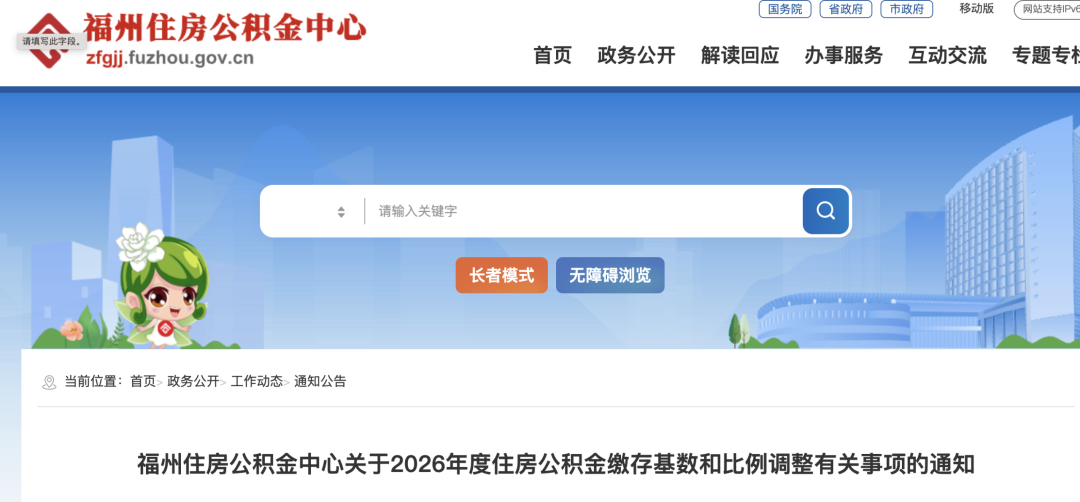Click the 网站支持IPv6 badge
Viewport: 1080px width, 502px height.
pos(1048,9)
